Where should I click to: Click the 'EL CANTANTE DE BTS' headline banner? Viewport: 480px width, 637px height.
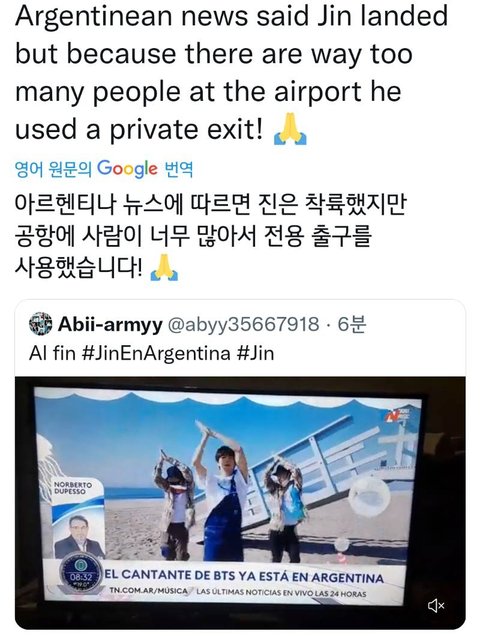click(244, 576)
